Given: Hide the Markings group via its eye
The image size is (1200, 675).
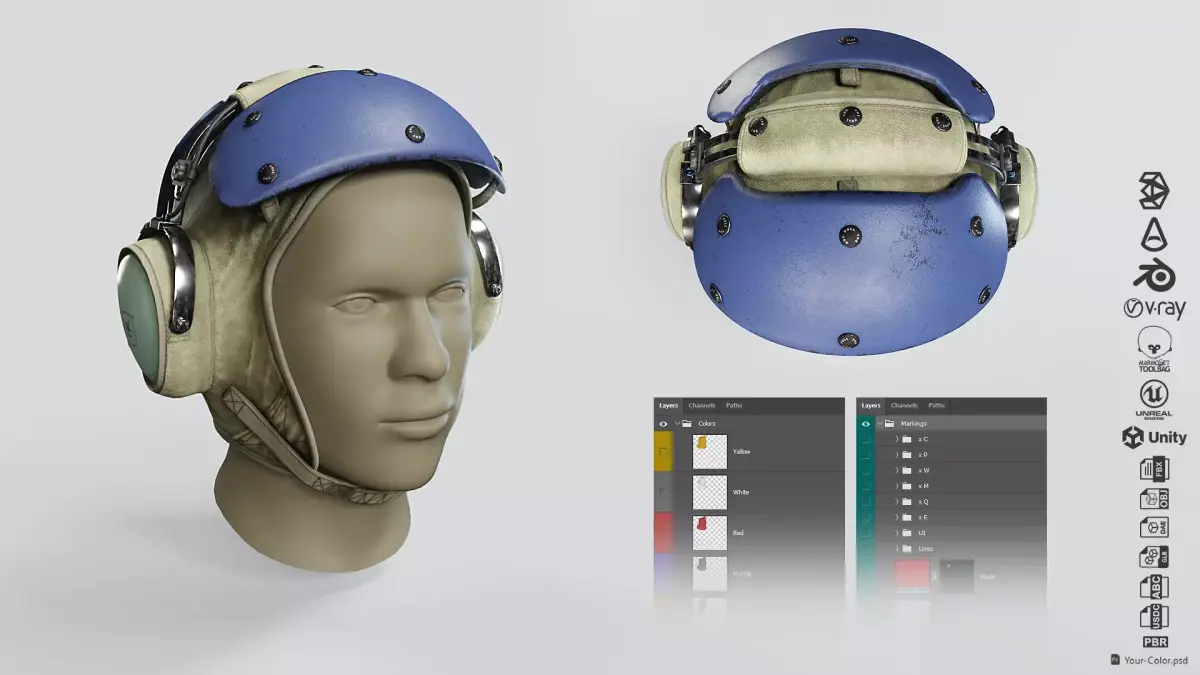Looking at the screenshot, I should pyautogui.click(x=866, y=424).
